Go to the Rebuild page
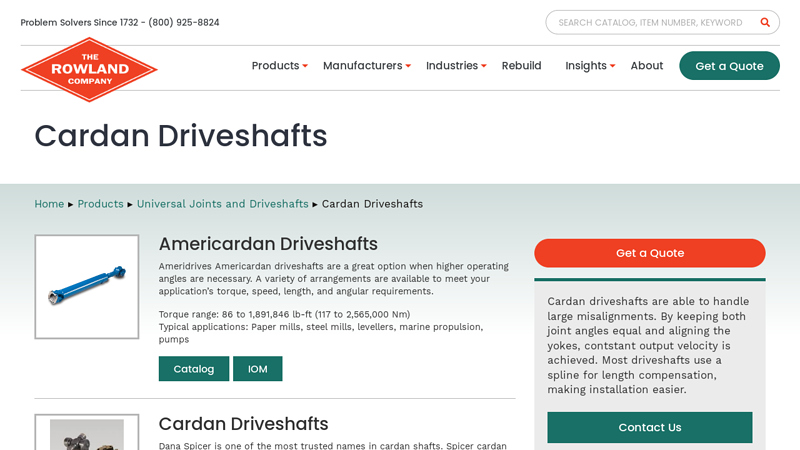 click(x=521, y=66)
